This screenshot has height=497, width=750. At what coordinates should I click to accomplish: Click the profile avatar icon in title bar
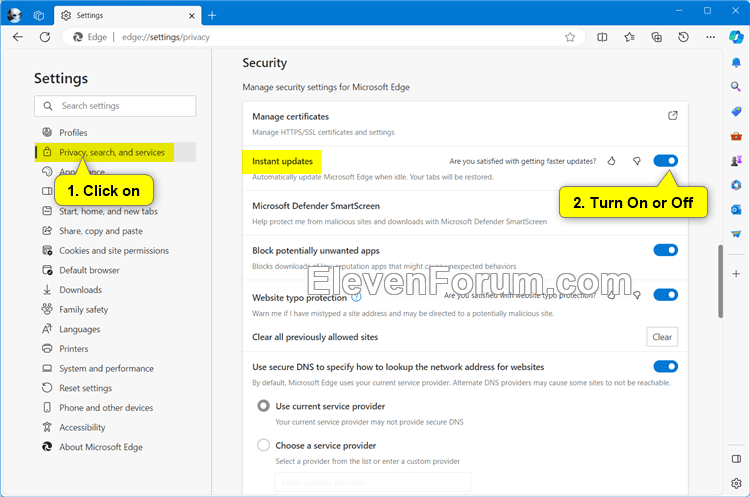14,15
